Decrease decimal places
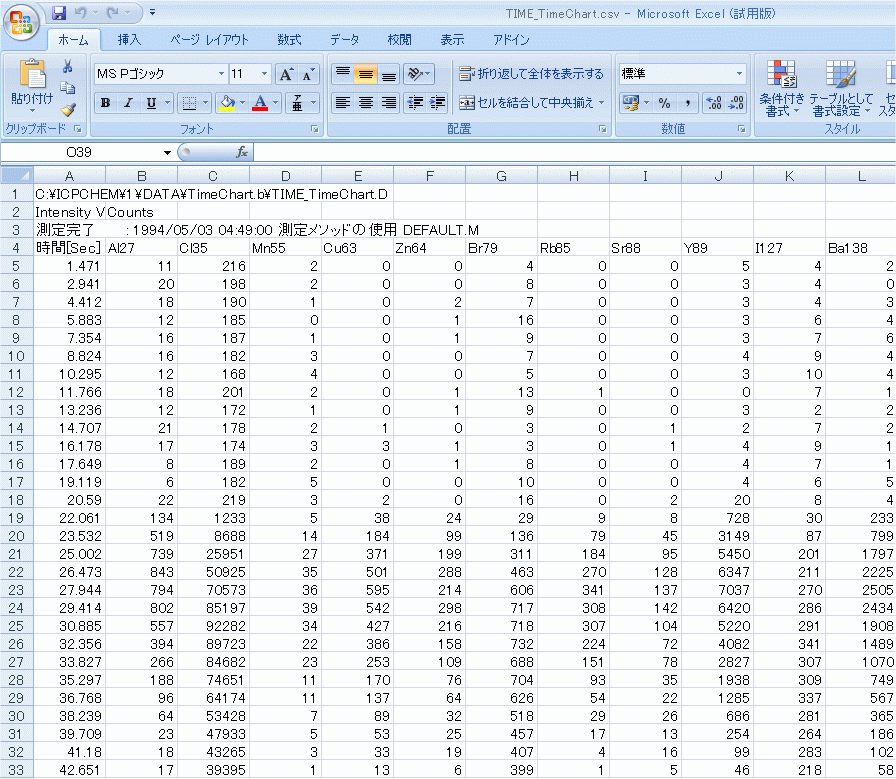Screen dimensions: 896x779 tap(737, 103)
